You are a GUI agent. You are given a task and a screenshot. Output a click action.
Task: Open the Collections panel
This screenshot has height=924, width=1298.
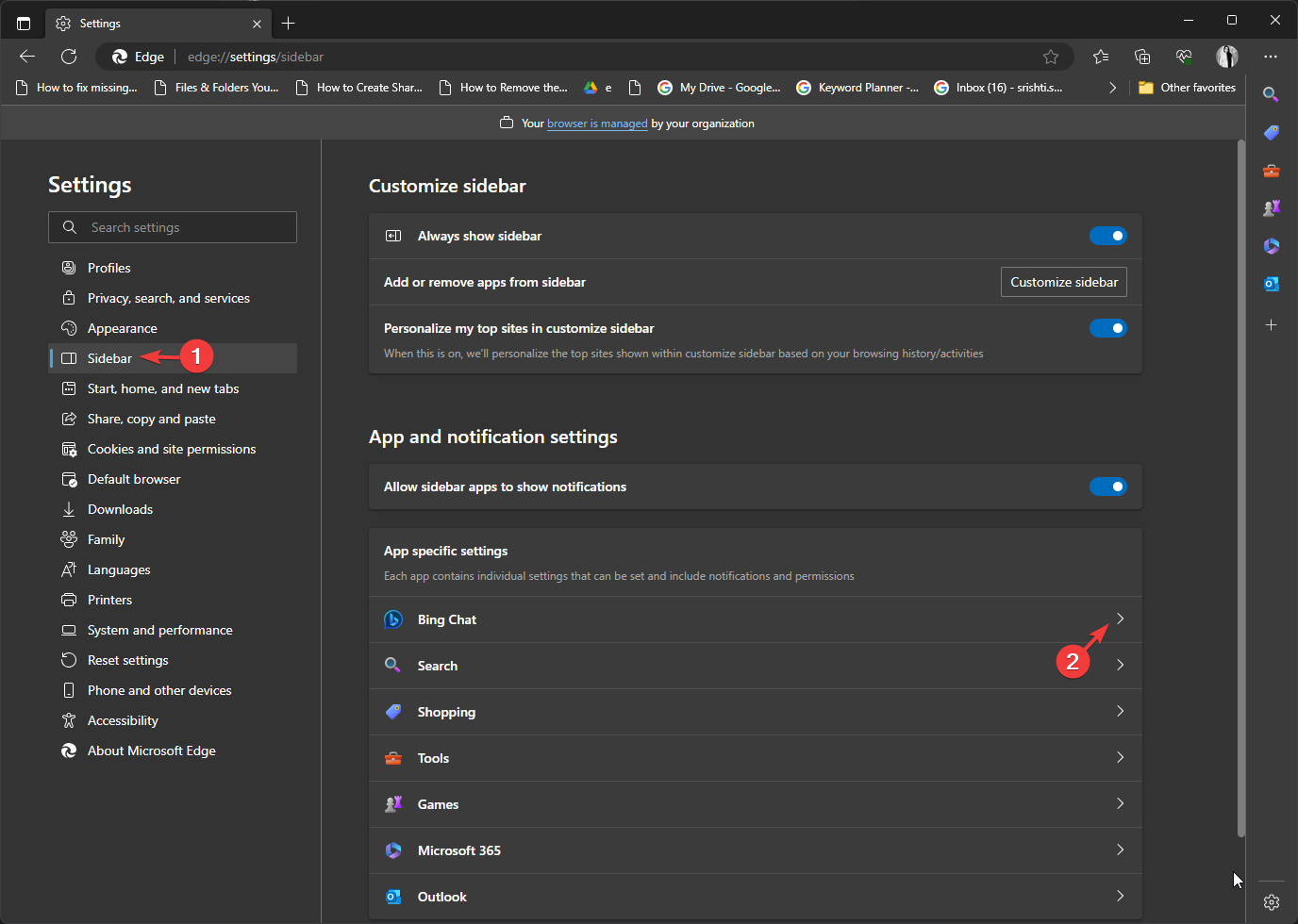pyautogui.click(x=1142, y=57)
